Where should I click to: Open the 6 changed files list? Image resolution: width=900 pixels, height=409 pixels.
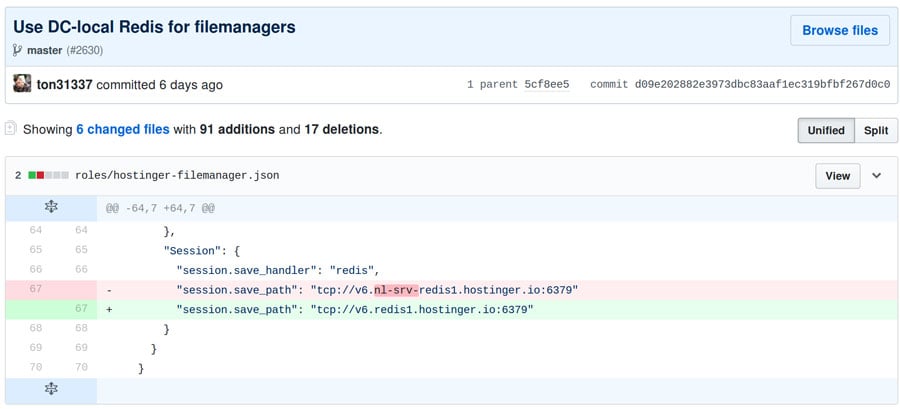[x=122, y=129]
